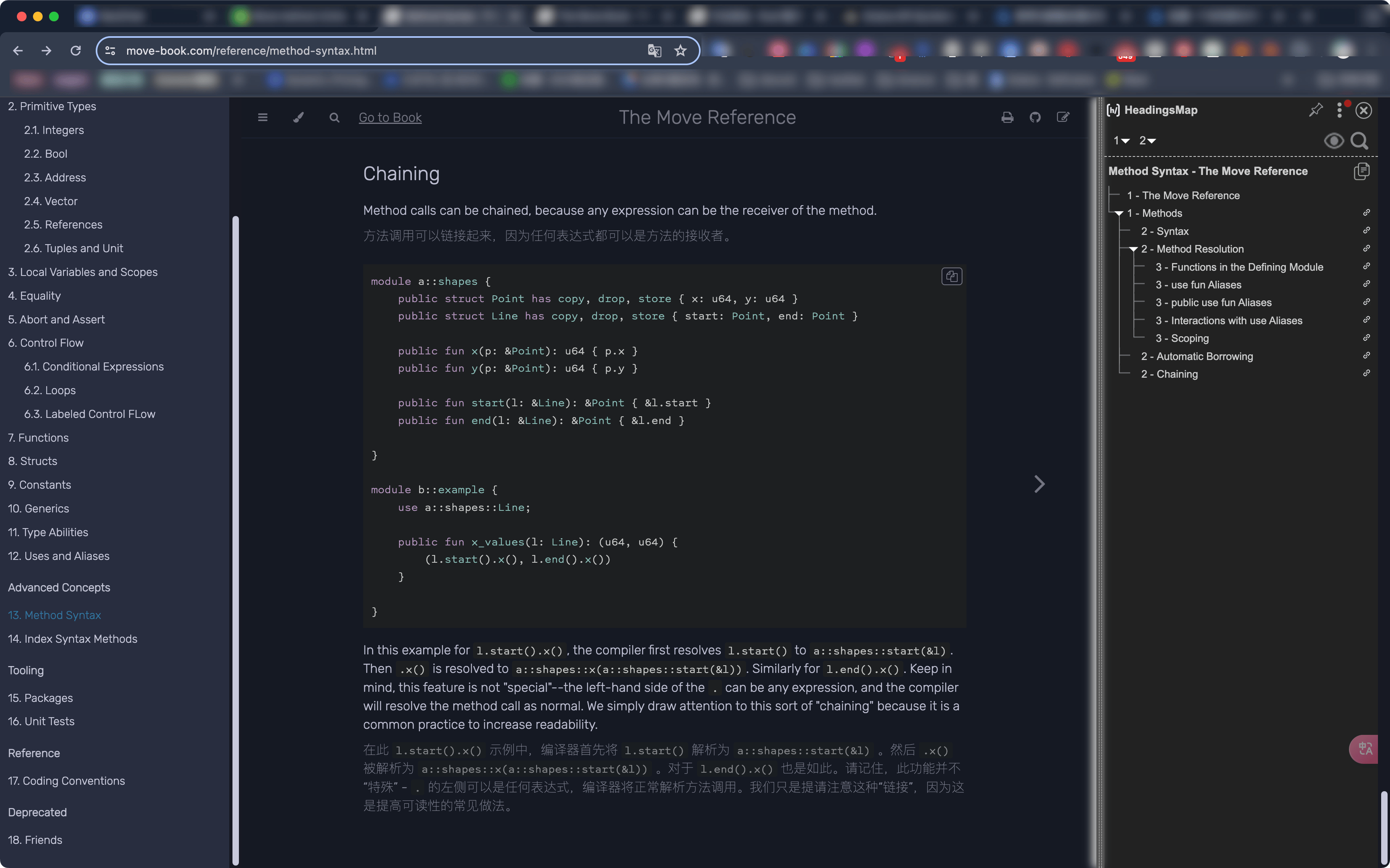Open 6.2. Loops chapter
Image resolution: width=1390 pixels, height=868 pixels.
tap(50, 391)
